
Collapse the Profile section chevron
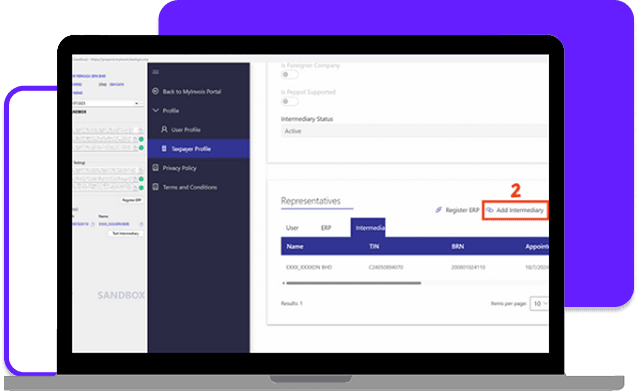155,110
